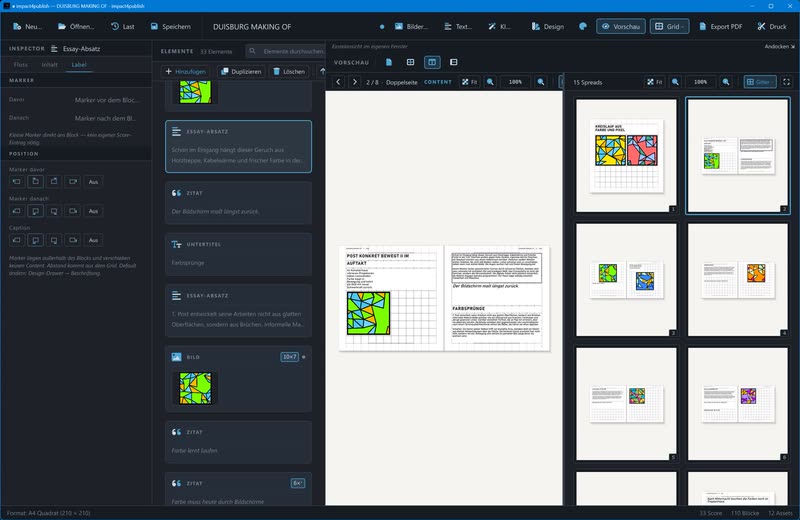This screenshot has height=520, width=800.
Task: Click the Davor marker input field
Action: (x=106, y=100)
